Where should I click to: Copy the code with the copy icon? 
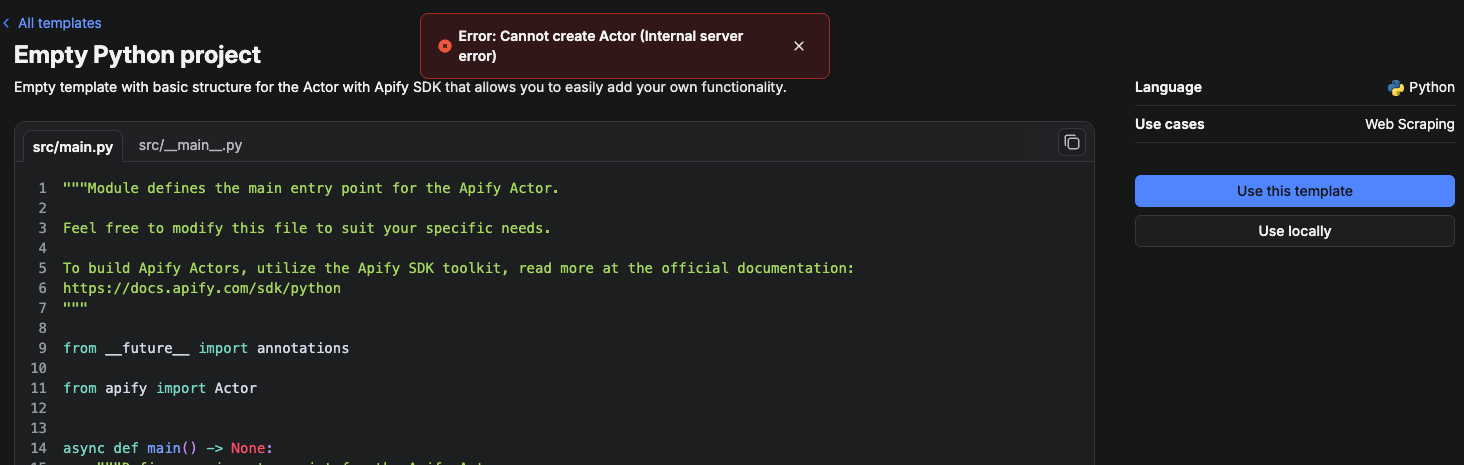pyautogui.click(x=1071, y=142)
